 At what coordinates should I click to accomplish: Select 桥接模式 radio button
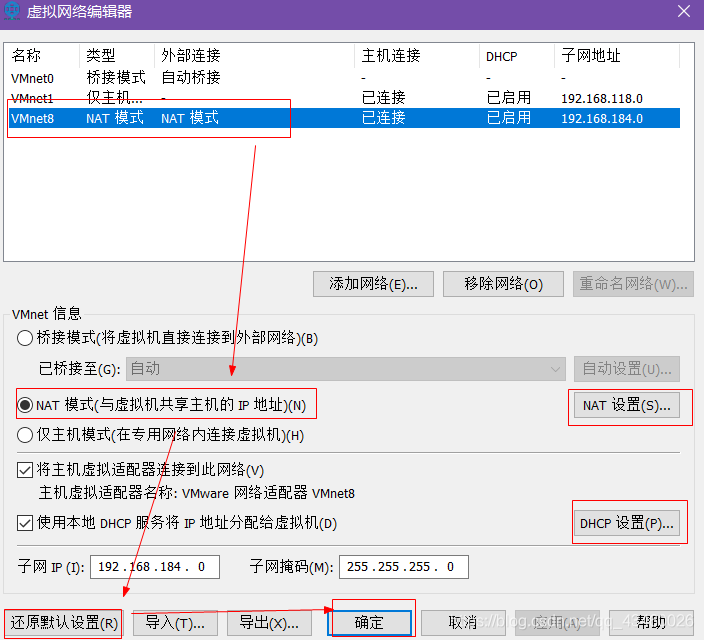click(x=25, y=338)
